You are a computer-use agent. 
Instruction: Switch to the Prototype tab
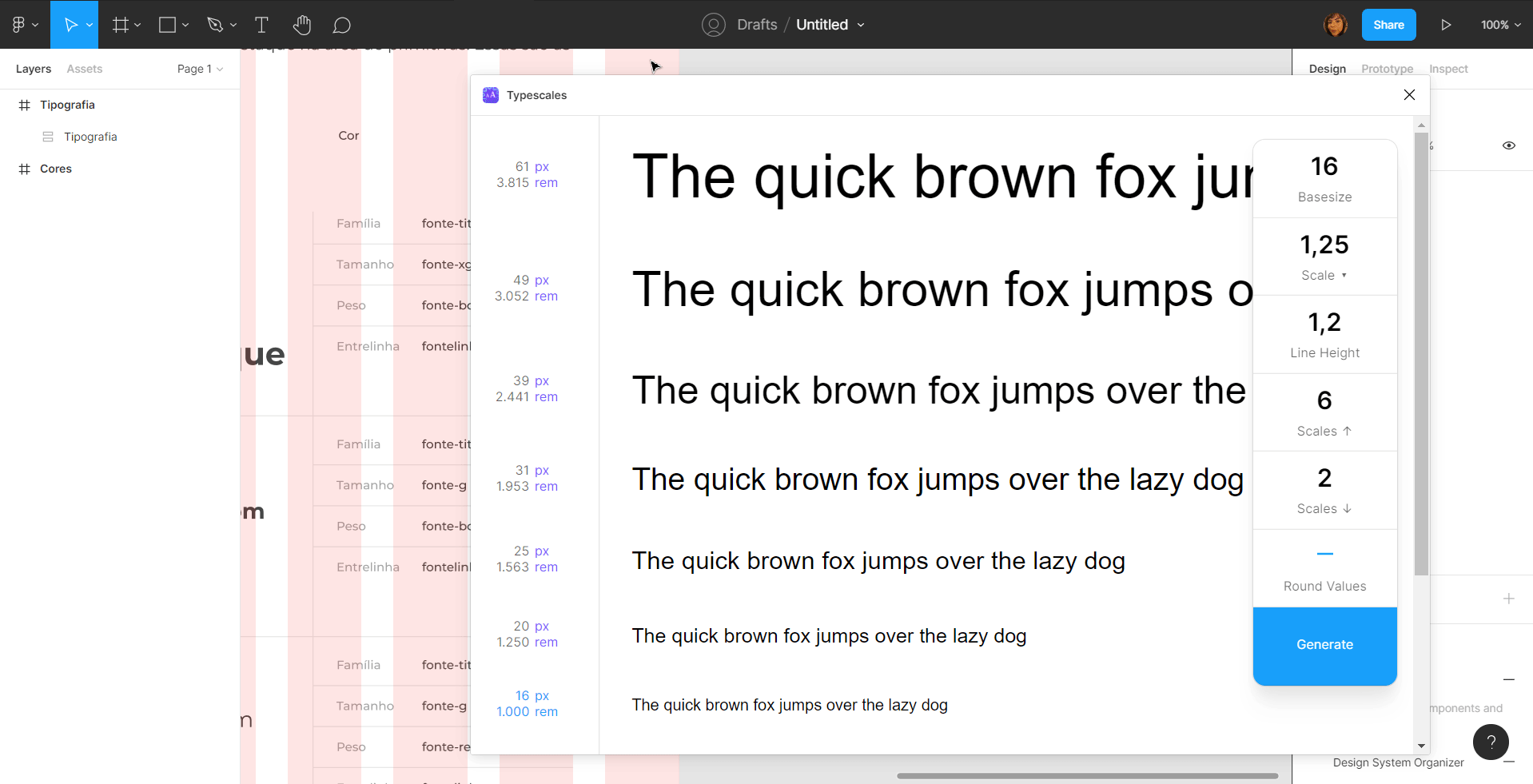click(x=1388, y=69)
